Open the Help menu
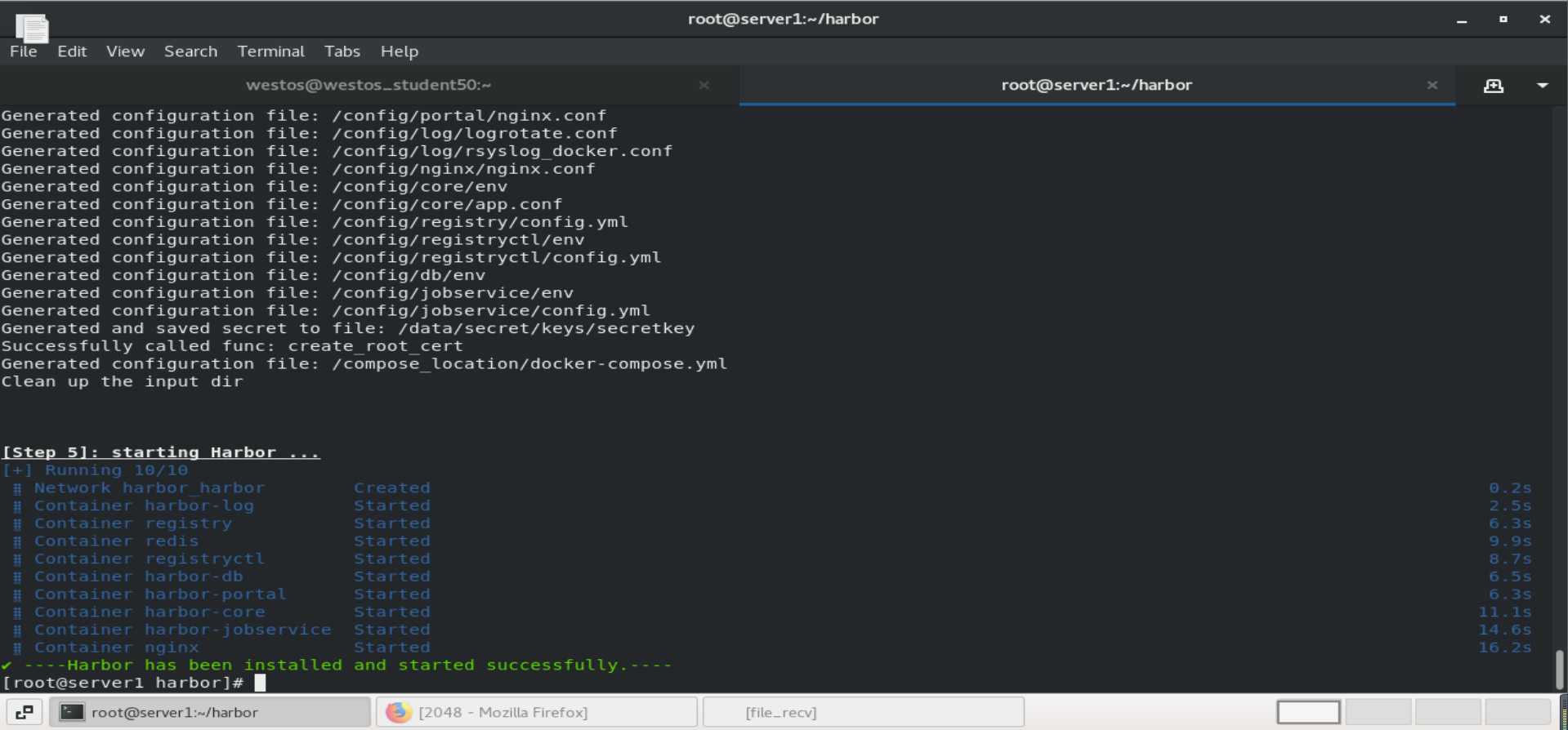Screen dimensions: 1568x730 399,51
